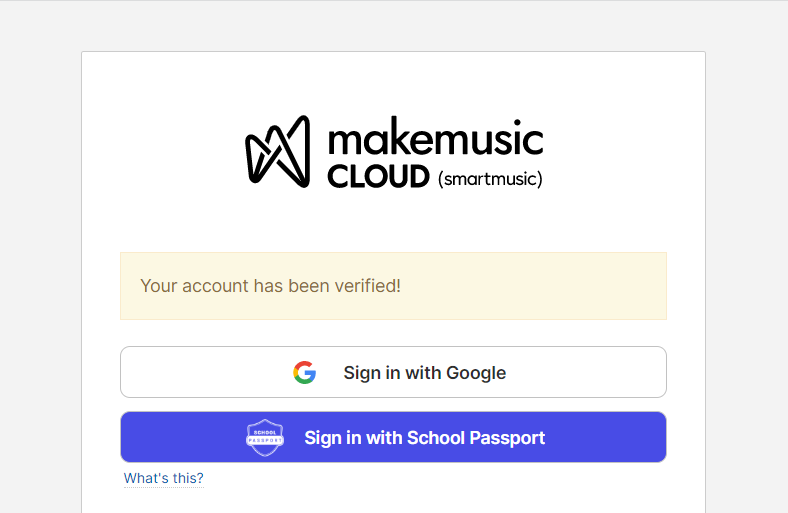Image resolution: width=788 pixels, height=513 pixels.
Task: Click the MakeMusic M-shaped logo mark
Action: click(x=277, y=151)
